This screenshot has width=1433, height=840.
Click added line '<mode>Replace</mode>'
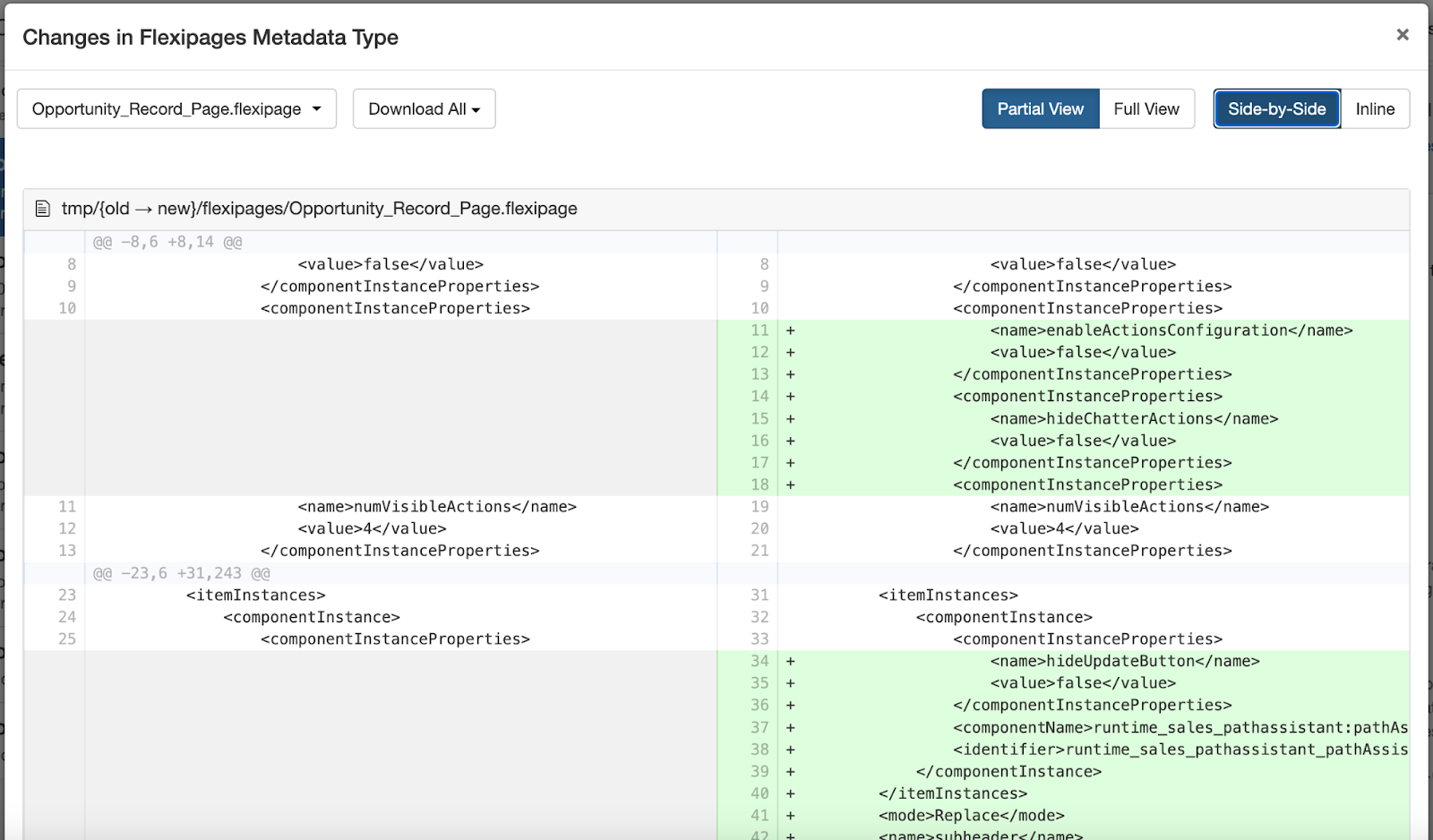[x=972, y=815]
